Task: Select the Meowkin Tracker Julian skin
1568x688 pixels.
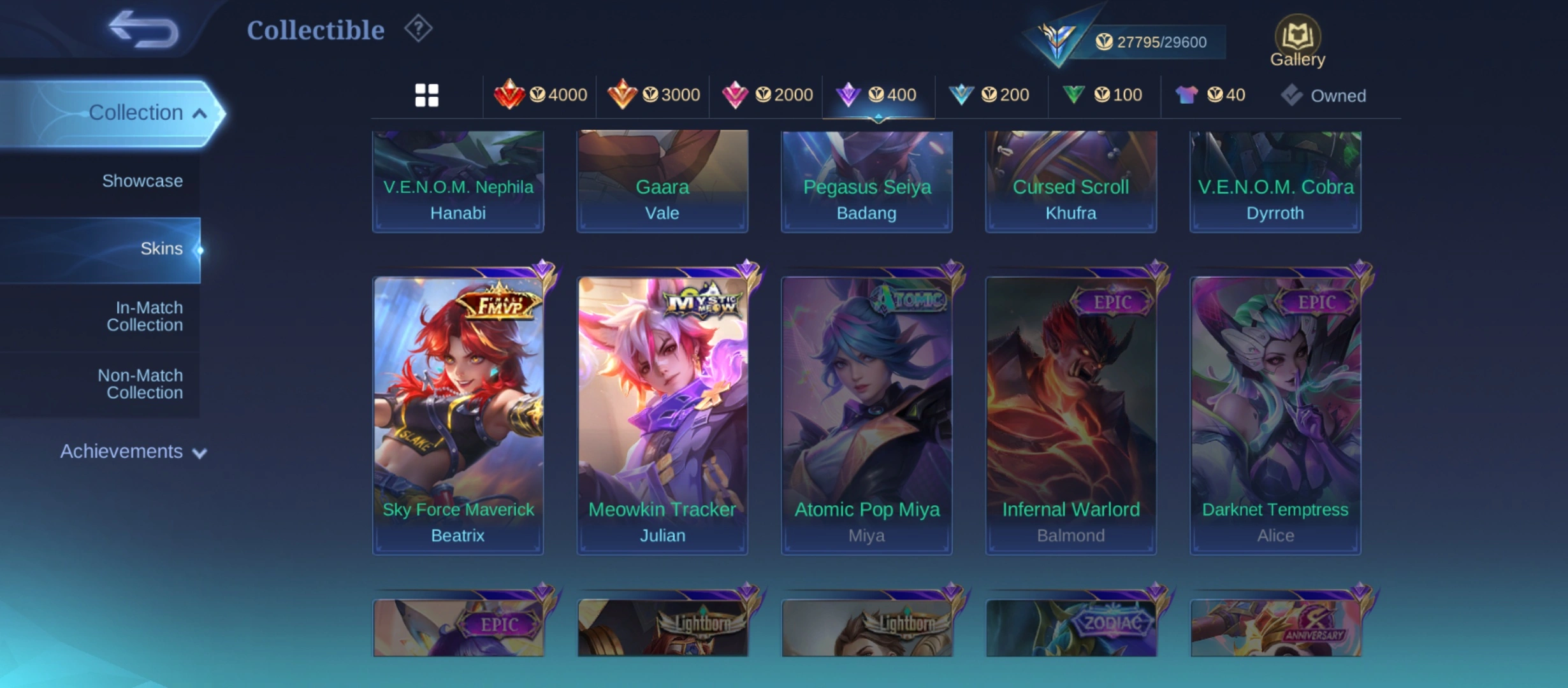Action: [x=662, y=415]
